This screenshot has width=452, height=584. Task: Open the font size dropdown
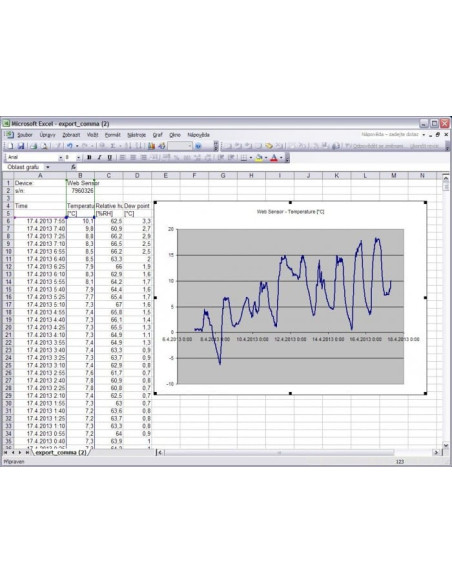(79, 158)
